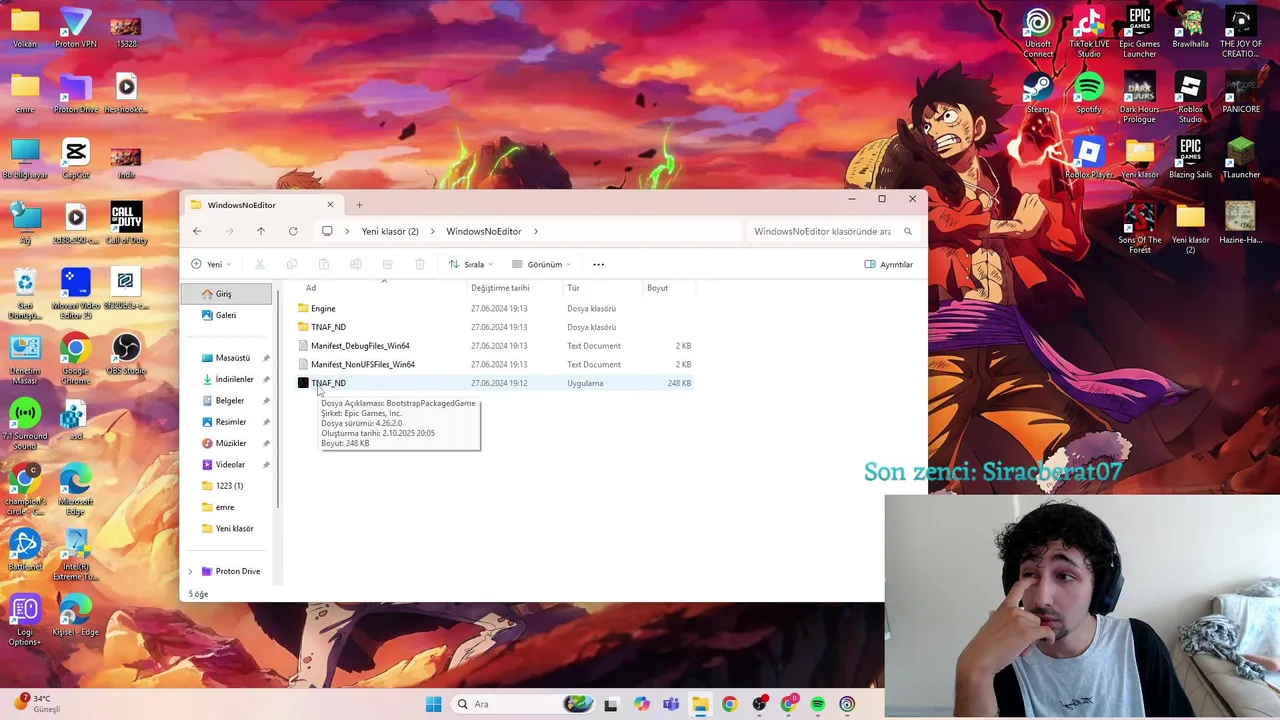Viewport: 1280px width, 720px height.
Task: Sort by the Ad column header
Action: click(311, 288)
